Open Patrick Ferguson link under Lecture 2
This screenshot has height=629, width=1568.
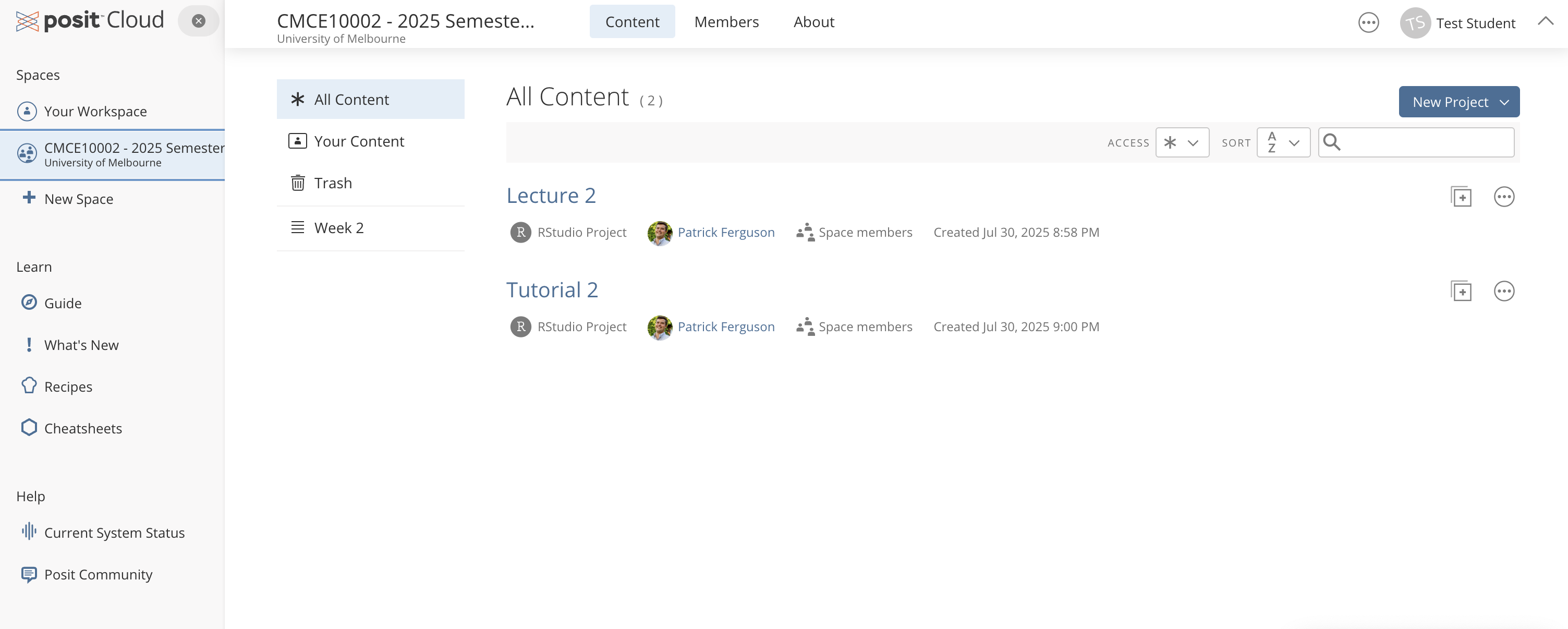coord(725,232)
